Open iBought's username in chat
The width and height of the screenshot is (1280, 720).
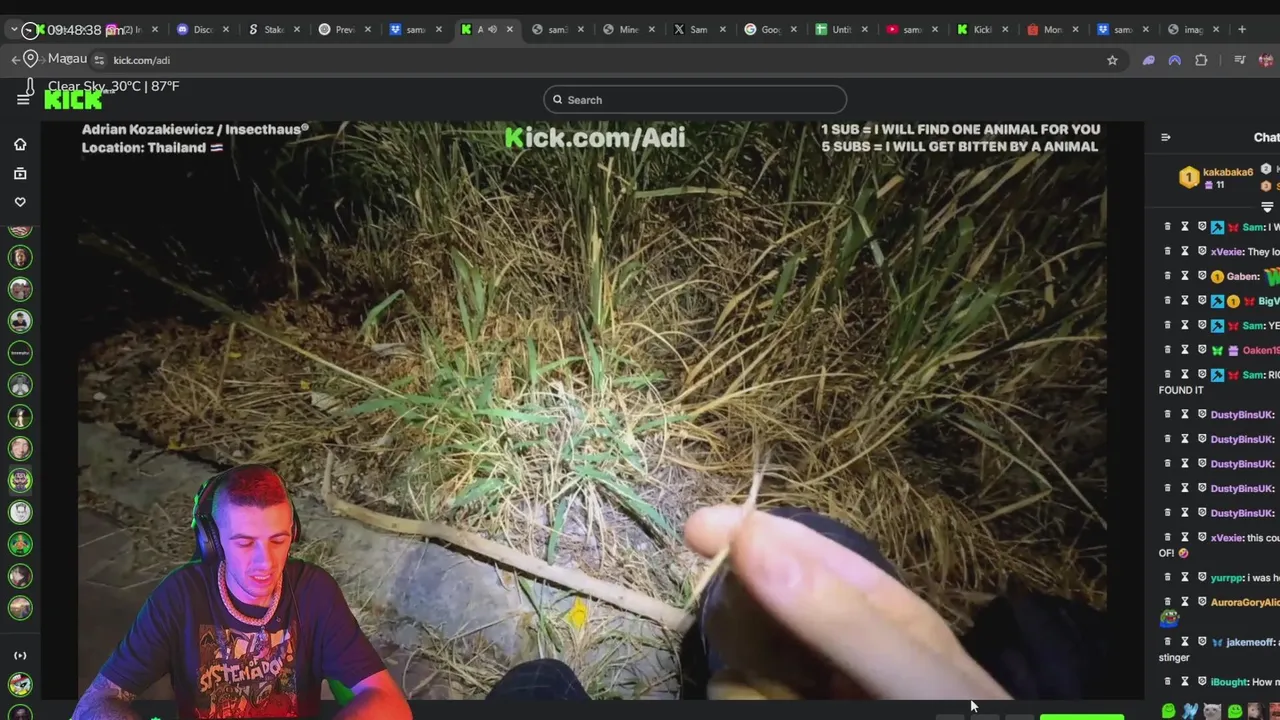[x=1228, y=682]
